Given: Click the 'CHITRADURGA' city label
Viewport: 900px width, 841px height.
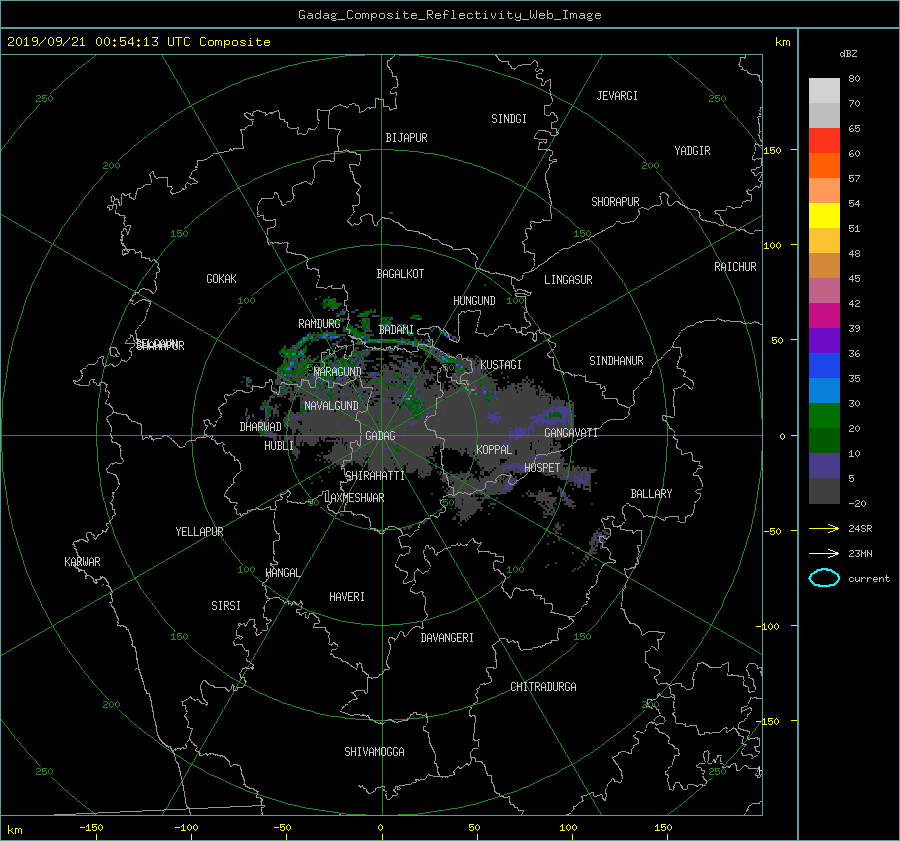Looking at the screenshot, I should pos(543,687).
